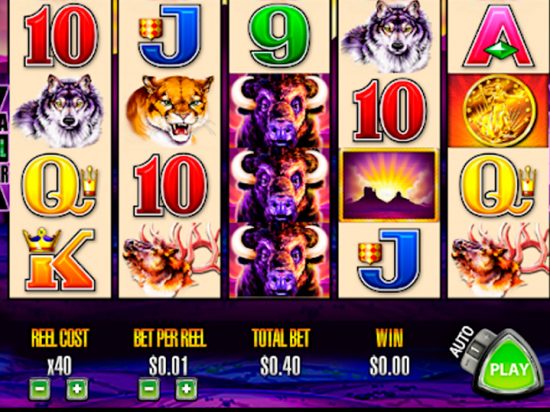550x412 pixels.
Task: Click the $0.00 win amount display
Action: (390, 366)
